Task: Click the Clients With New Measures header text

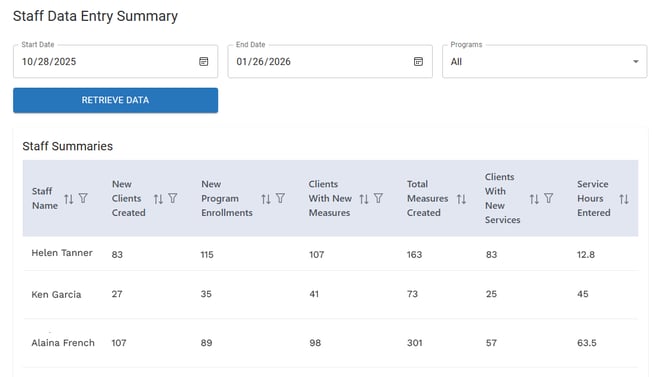Action: (330, 198)
